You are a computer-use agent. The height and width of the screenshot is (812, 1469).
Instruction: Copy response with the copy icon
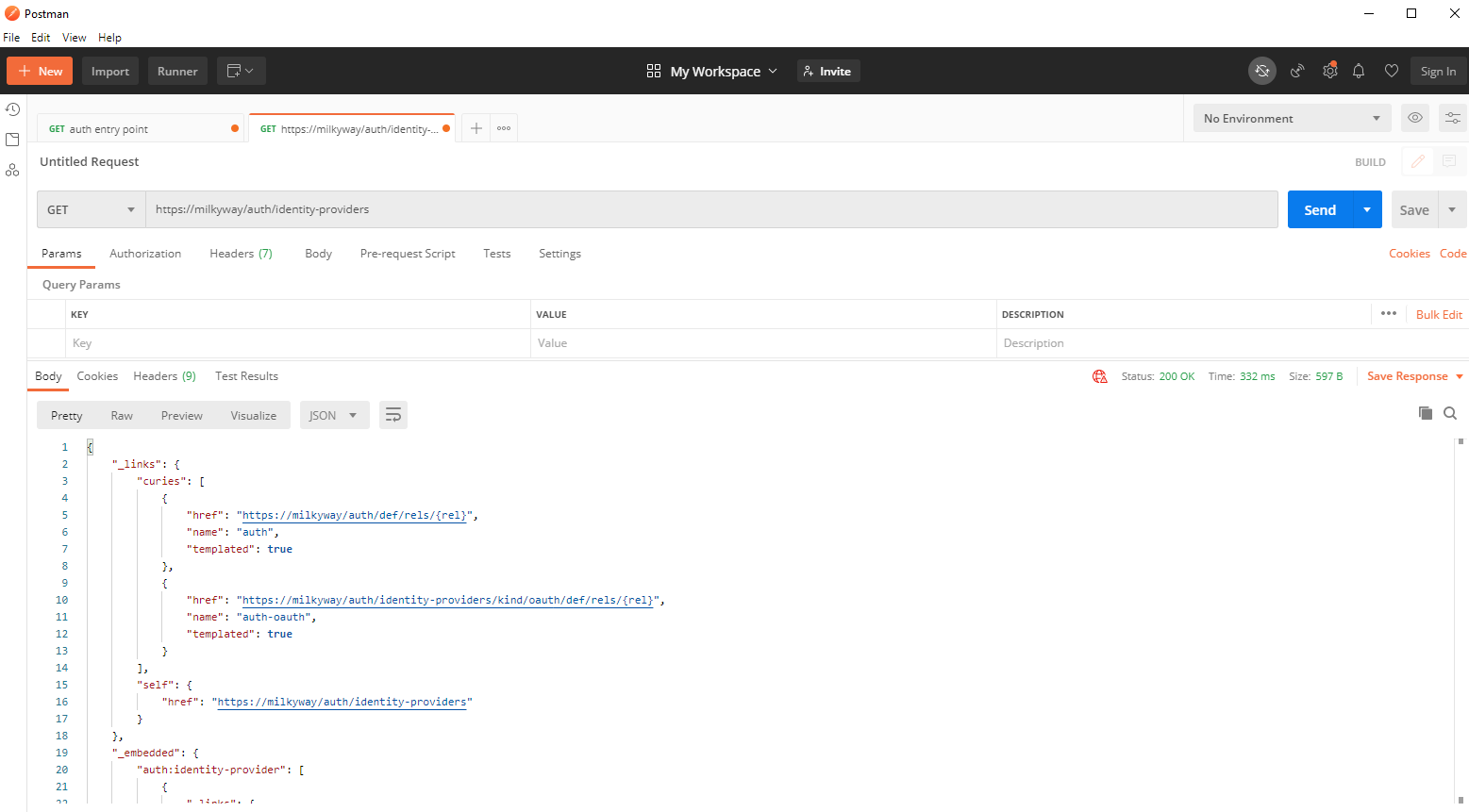tap(1426, 413)
